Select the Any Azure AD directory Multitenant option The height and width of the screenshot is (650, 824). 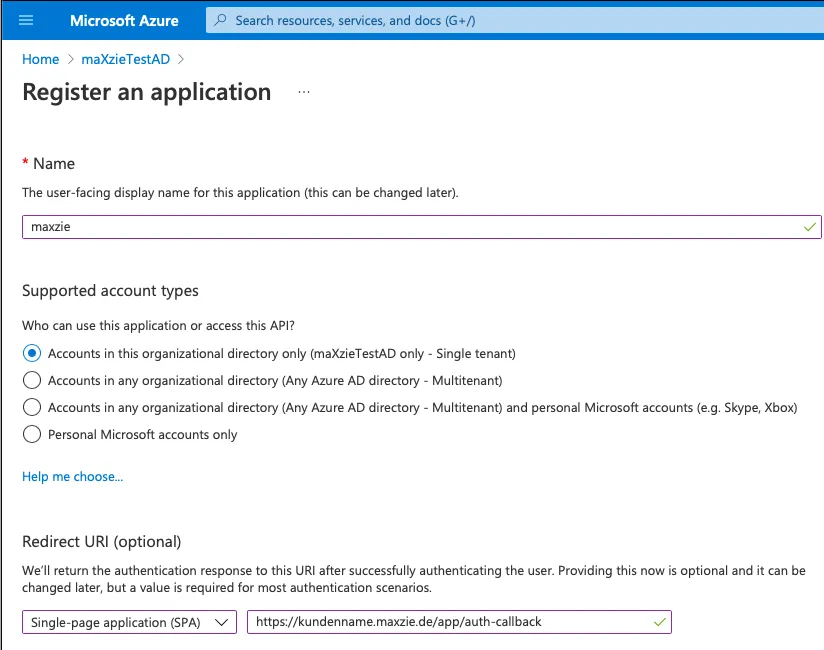30,380
